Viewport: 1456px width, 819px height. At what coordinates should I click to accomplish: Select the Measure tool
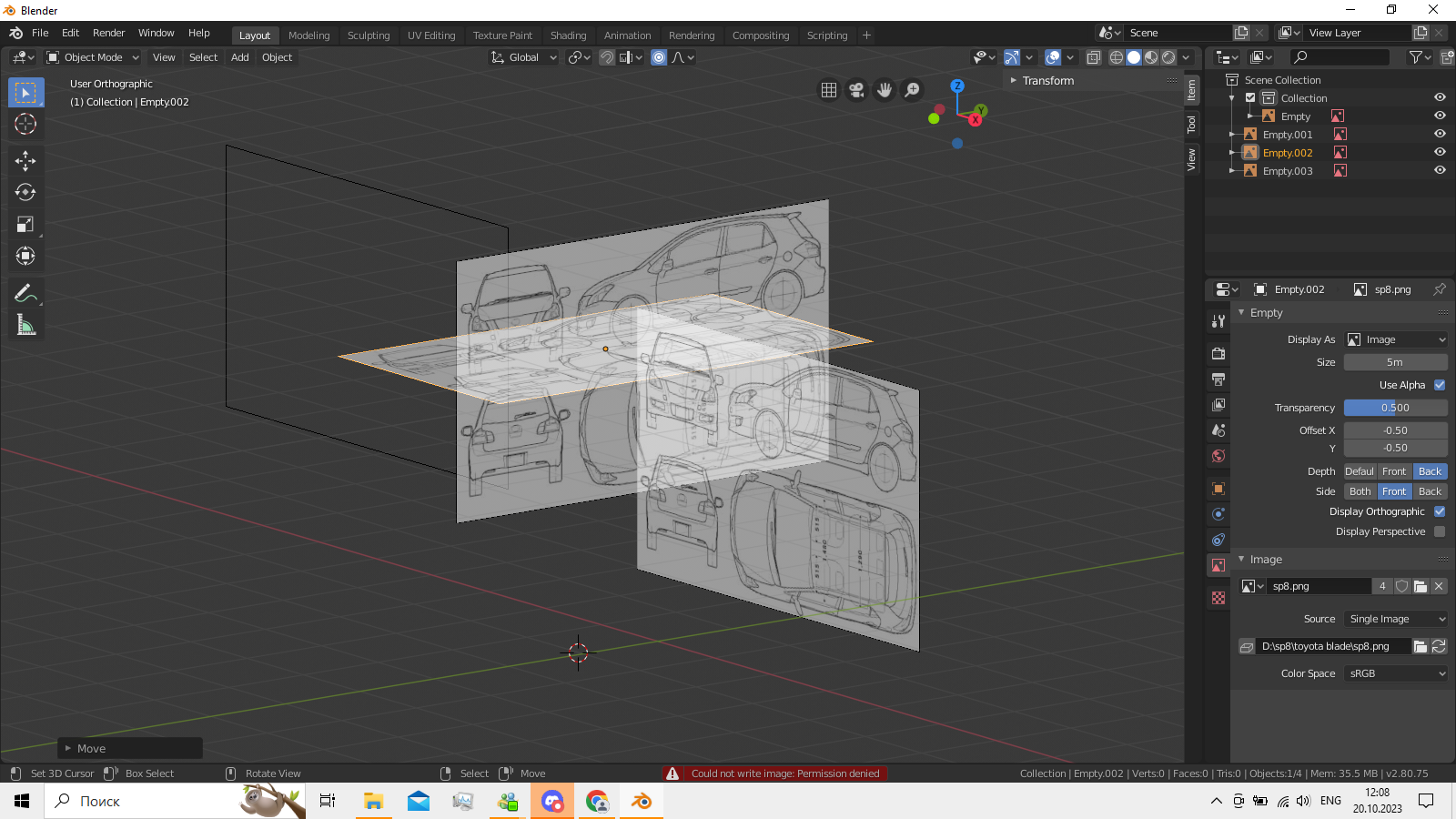pos(25,325)
